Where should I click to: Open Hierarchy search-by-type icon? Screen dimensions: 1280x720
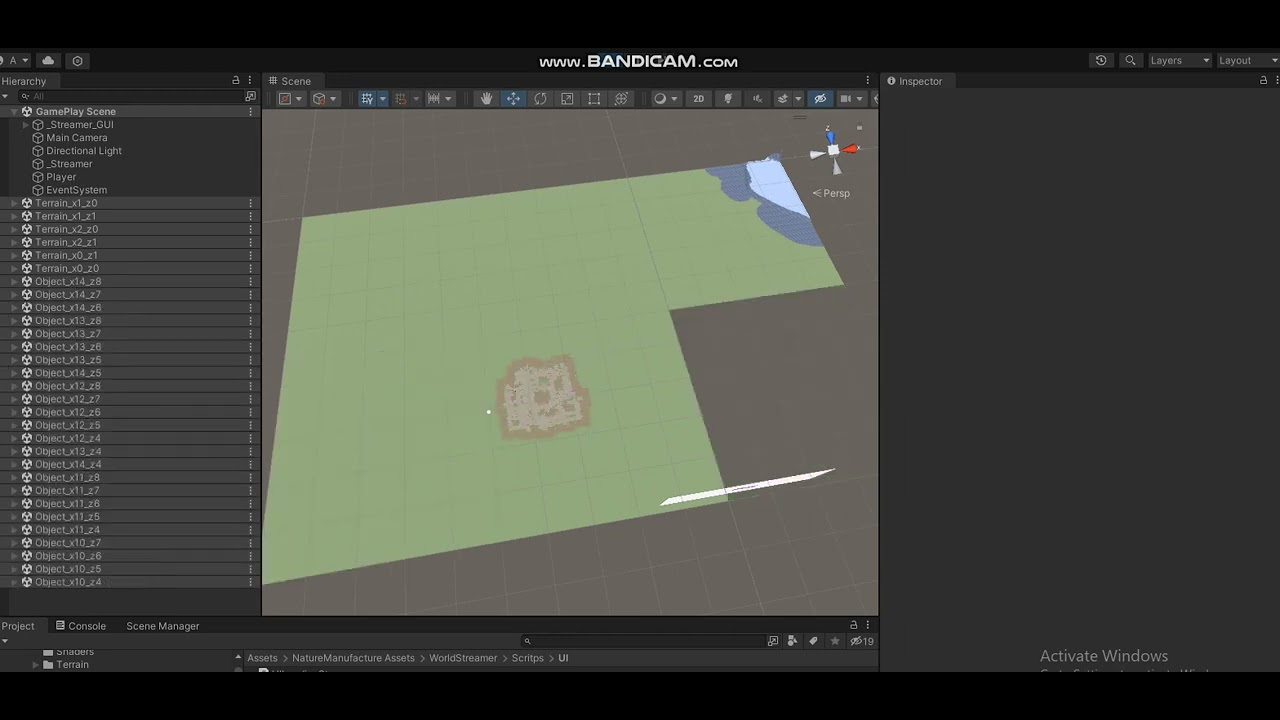coord(250,96)
